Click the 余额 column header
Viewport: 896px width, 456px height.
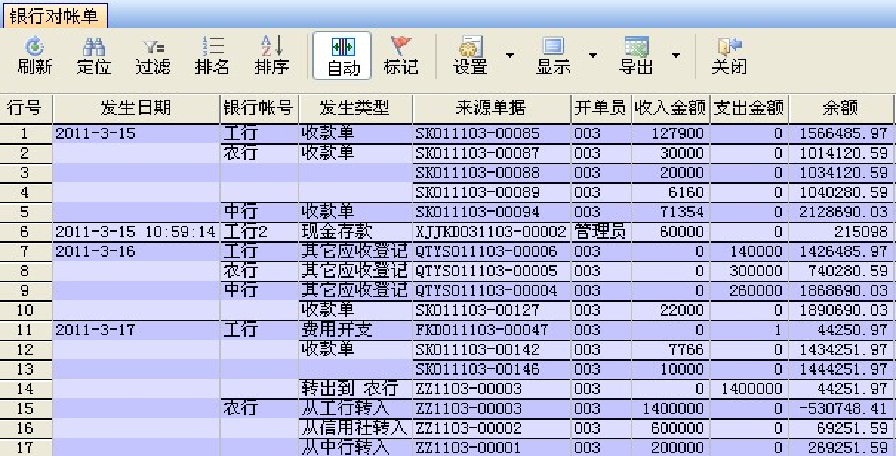(x=839, y=108)
